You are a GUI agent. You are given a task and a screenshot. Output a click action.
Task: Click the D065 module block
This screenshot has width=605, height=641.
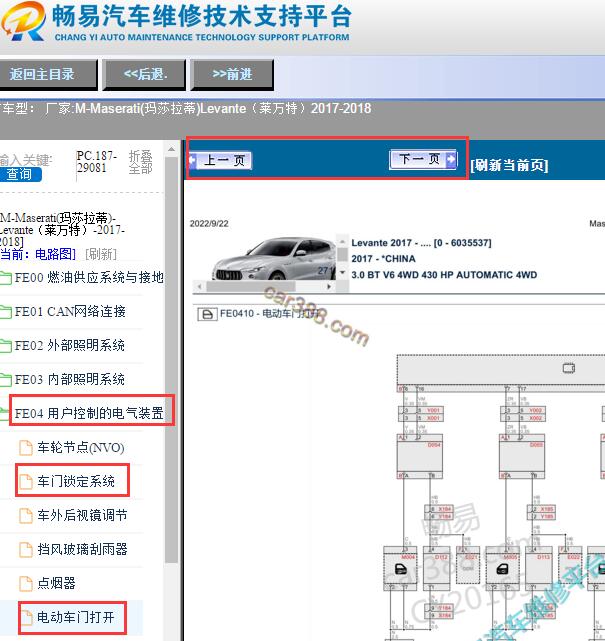coord(522,456)
